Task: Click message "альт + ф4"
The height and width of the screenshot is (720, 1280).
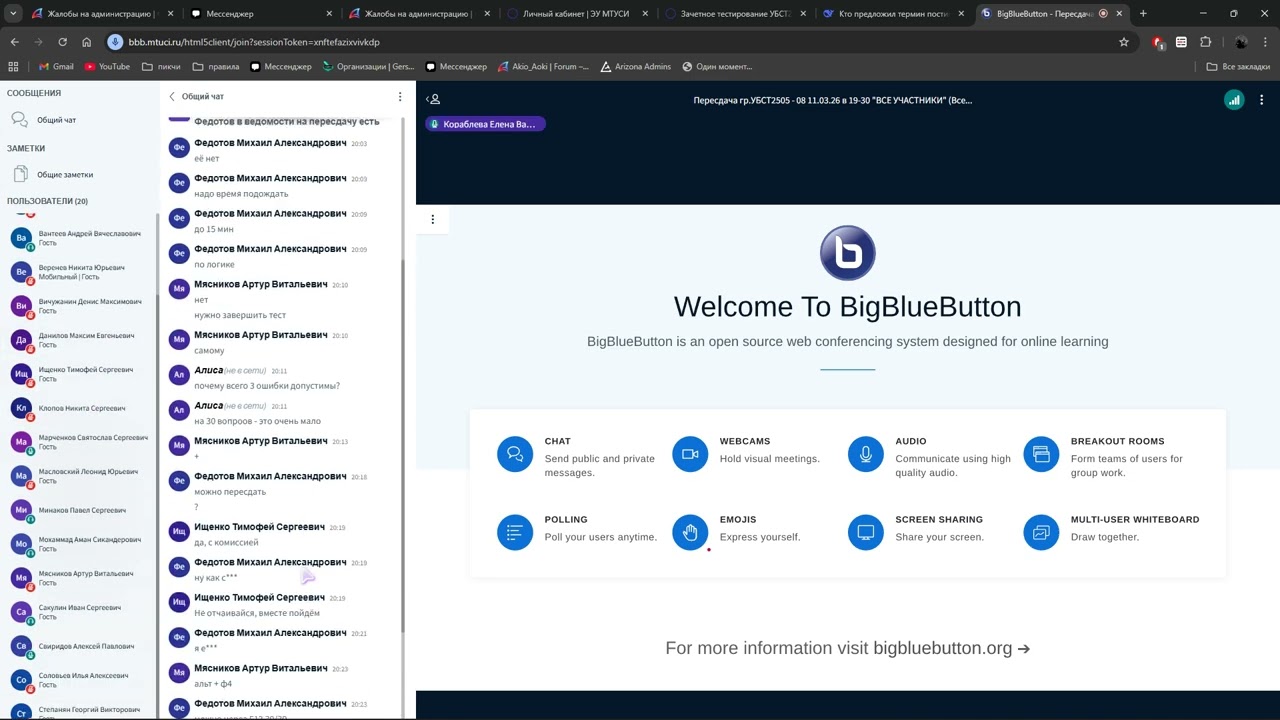Action: tap(213, 684)
